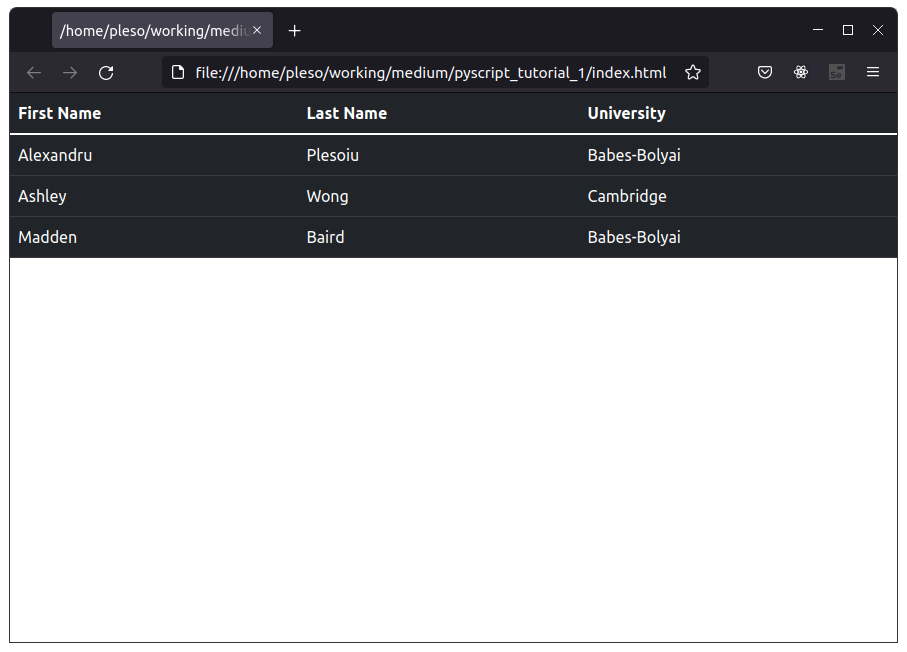
Task: Open a new tab with the plus button
Action: pos(294,31)
